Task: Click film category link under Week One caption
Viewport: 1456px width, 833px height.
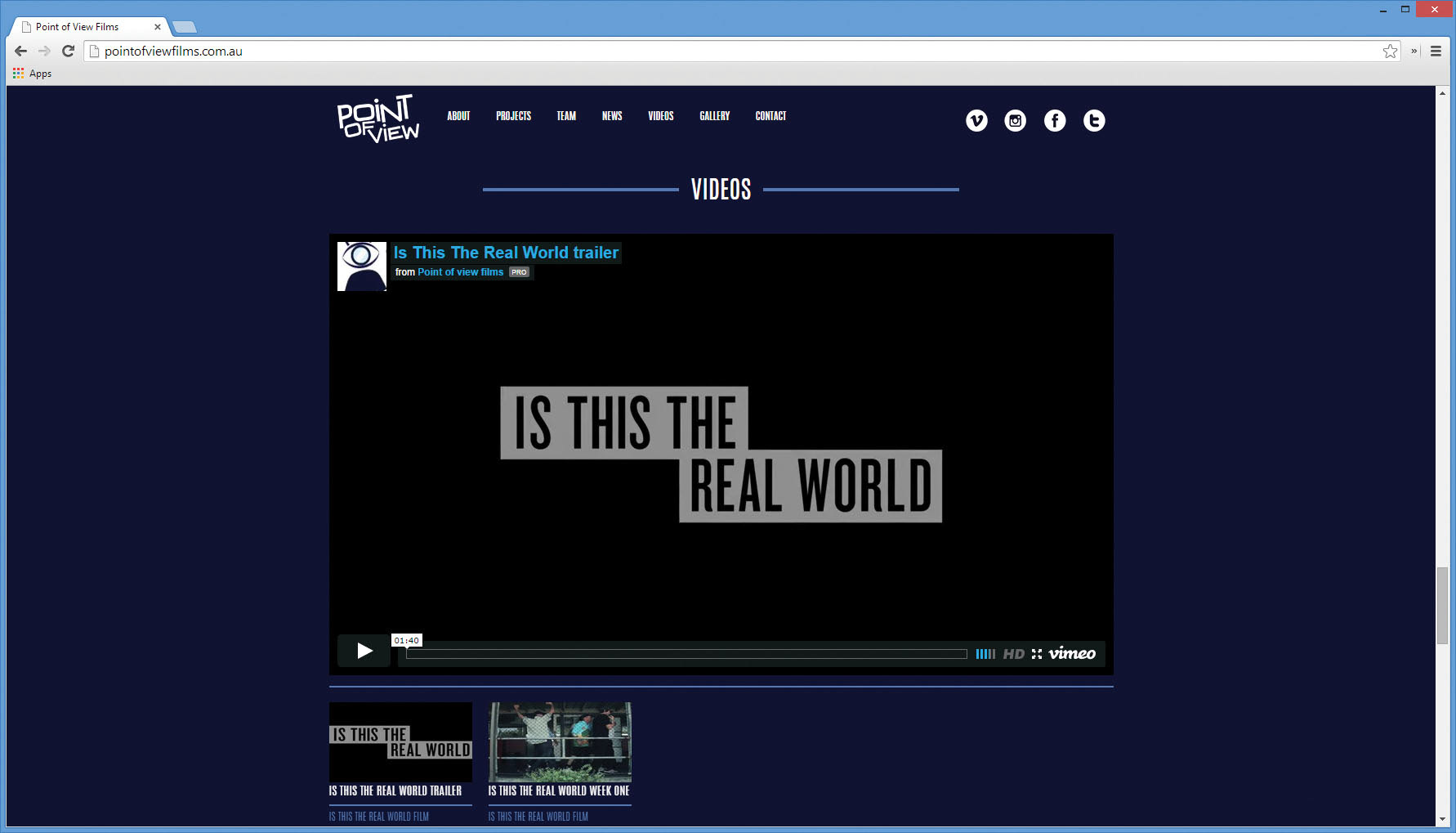Action: click(x=538, y=817)
